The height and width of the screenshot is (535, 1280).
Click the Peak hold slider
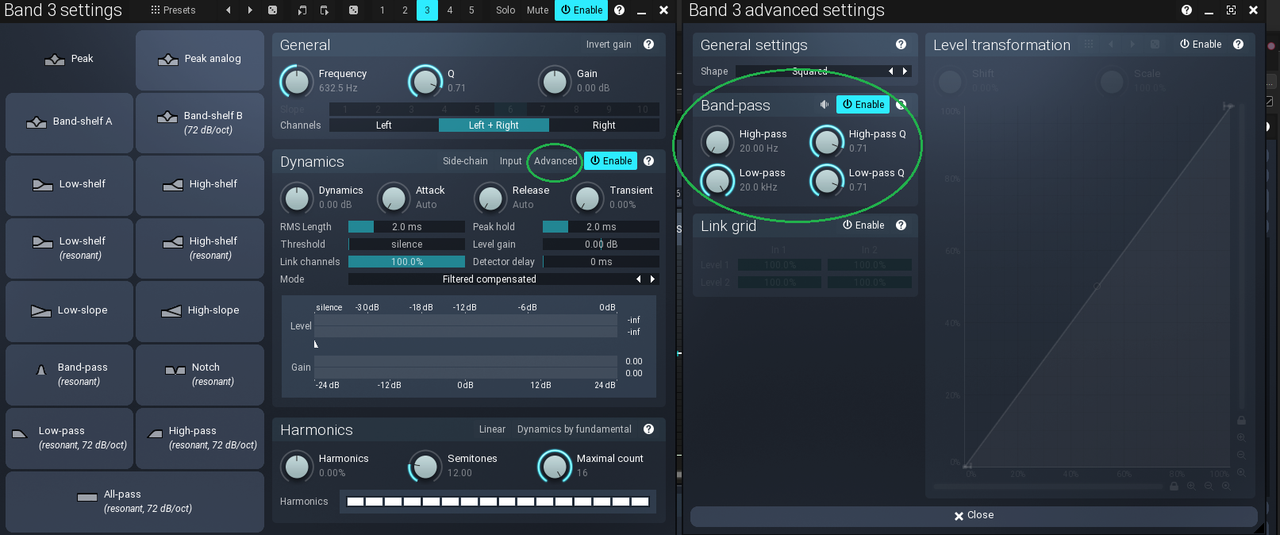click(601, 227)
